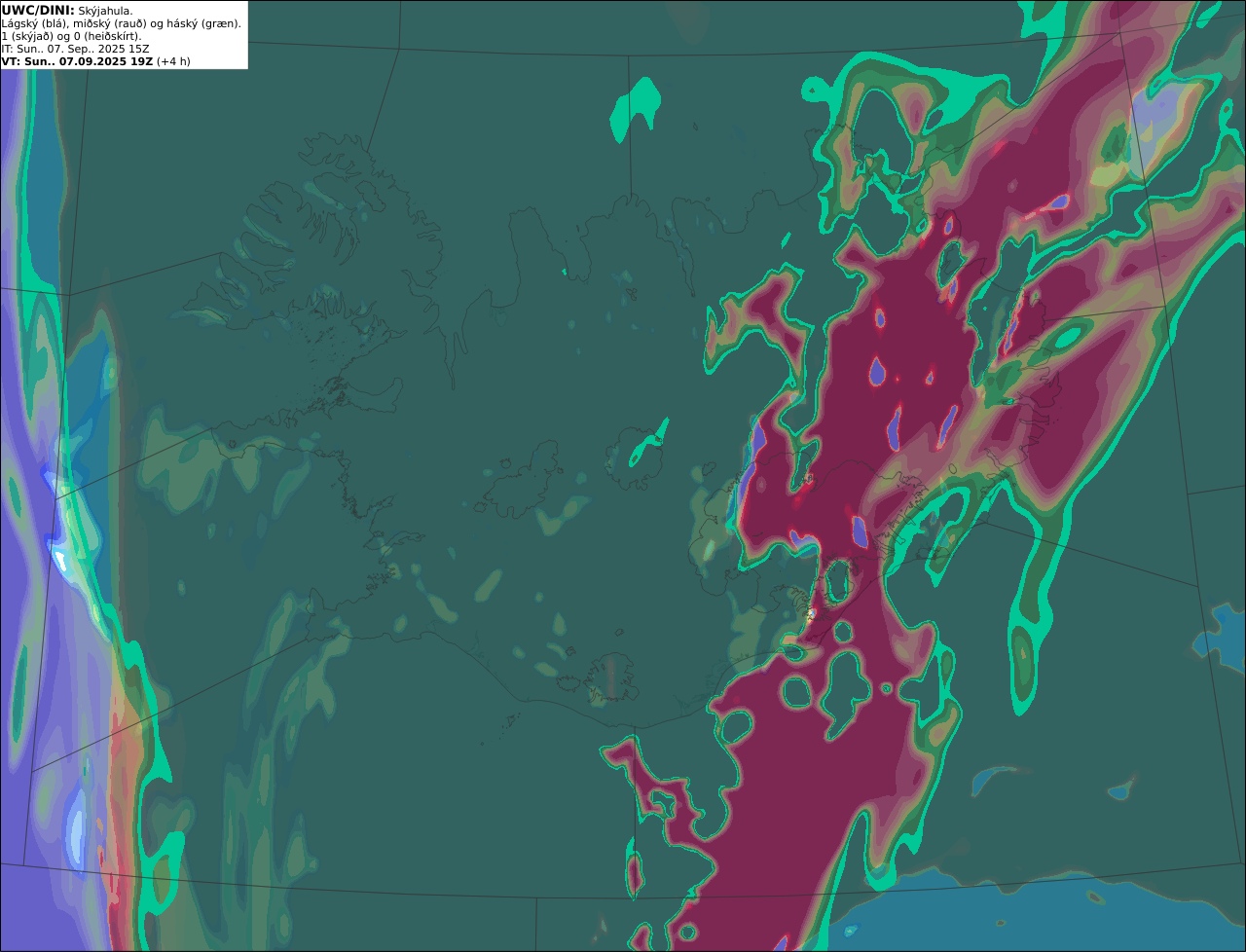
Task: Click the 'UWC/DINI: Skýjahula.' title line
Action: pyautogui.click(x=67, y=10)
